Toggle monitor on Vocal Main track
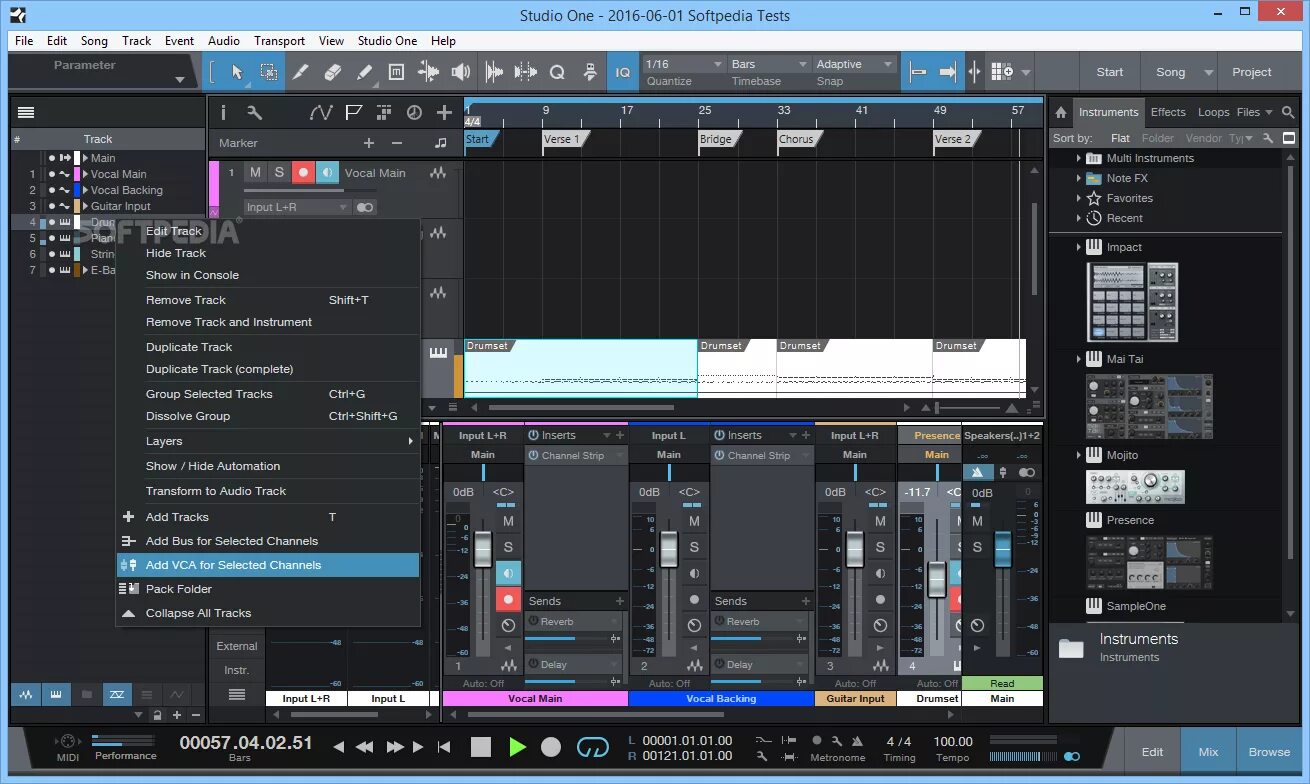The image size is (1310, 784). pyautogui.click(x=327, y=173)
